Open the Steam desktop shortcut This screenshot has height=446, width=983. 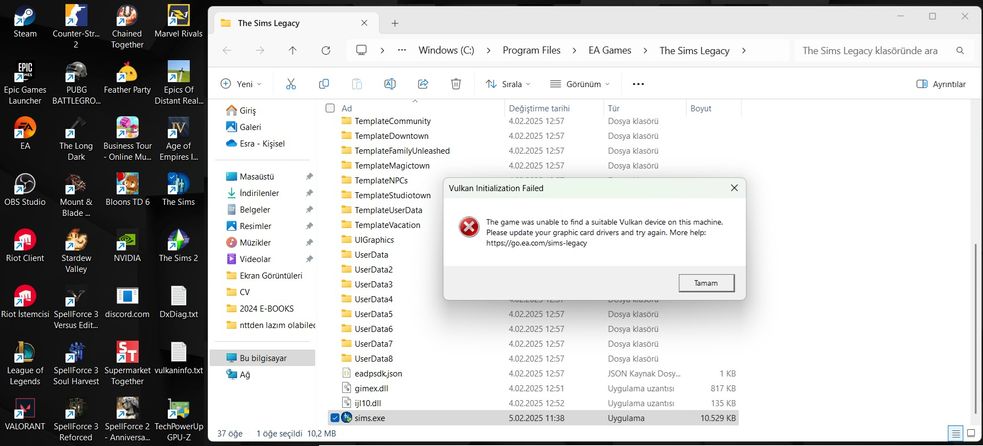25,21
